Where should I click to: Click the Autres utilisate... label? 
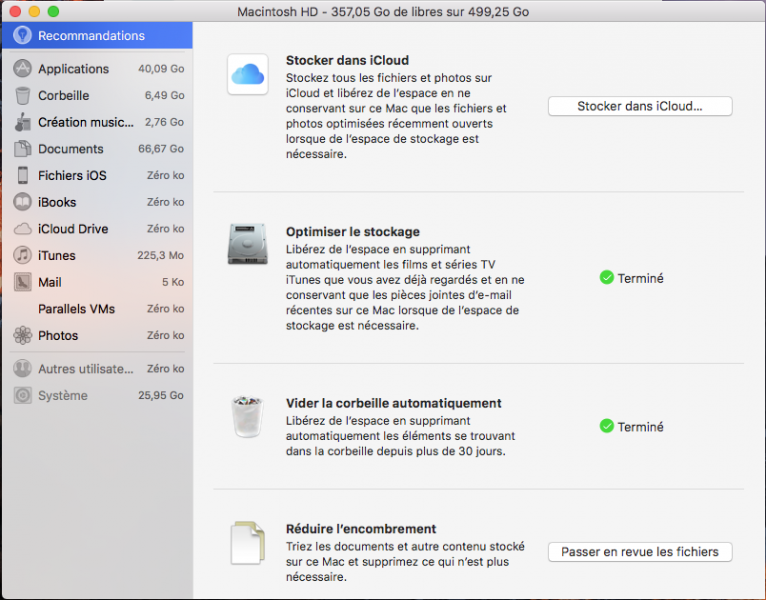[x=85, y=369]
